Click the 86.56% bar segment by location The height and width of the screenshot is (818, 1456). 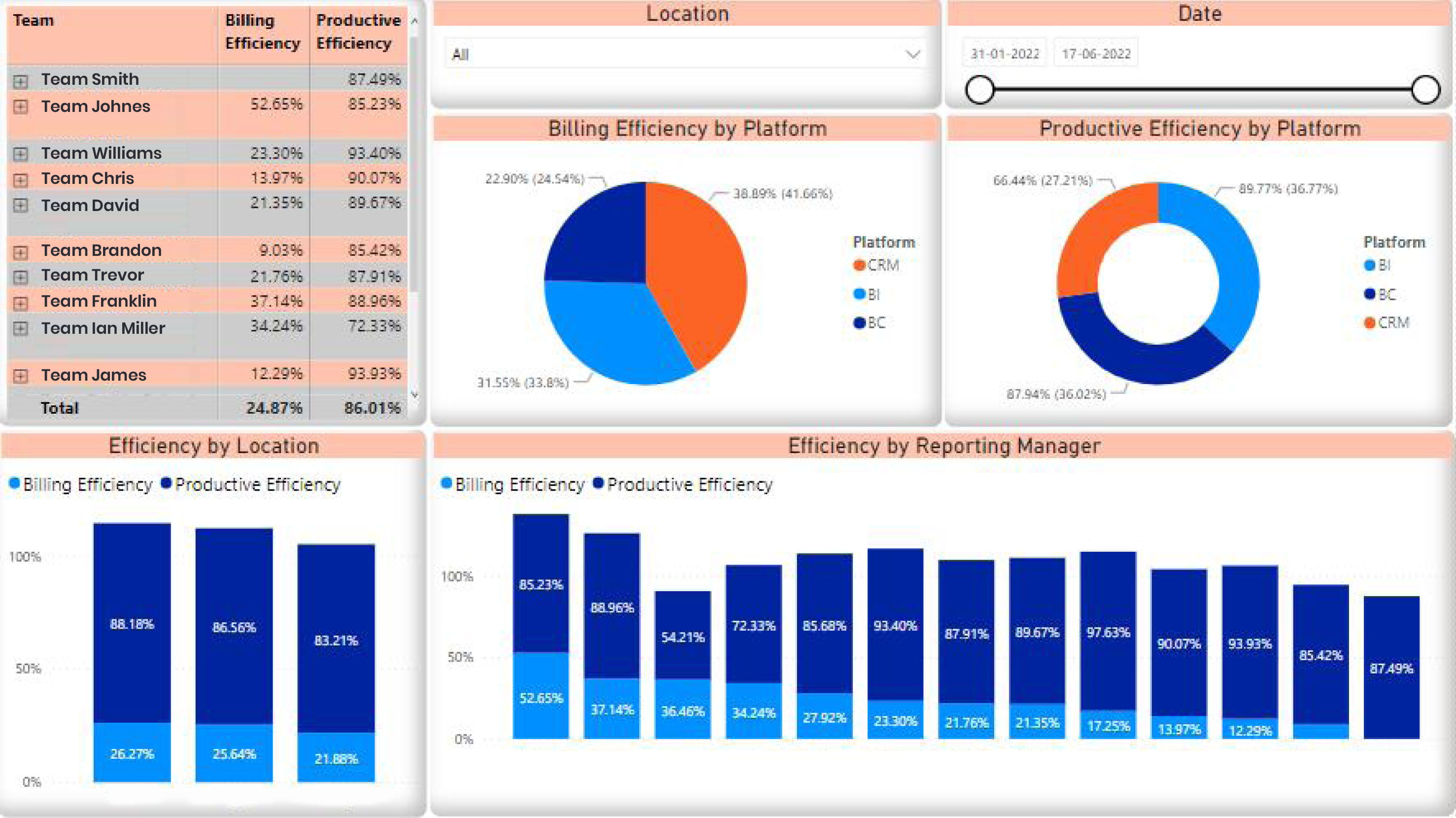click(x=234, y=626)
